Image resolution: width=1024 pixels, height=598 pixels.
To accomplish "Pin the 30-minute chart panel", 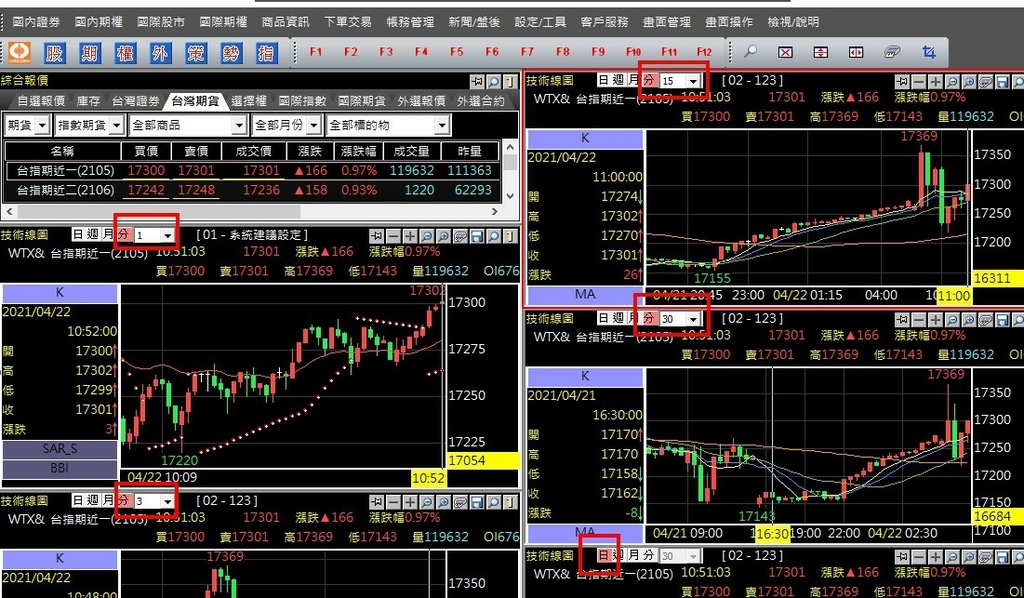I will click(902, 319).
